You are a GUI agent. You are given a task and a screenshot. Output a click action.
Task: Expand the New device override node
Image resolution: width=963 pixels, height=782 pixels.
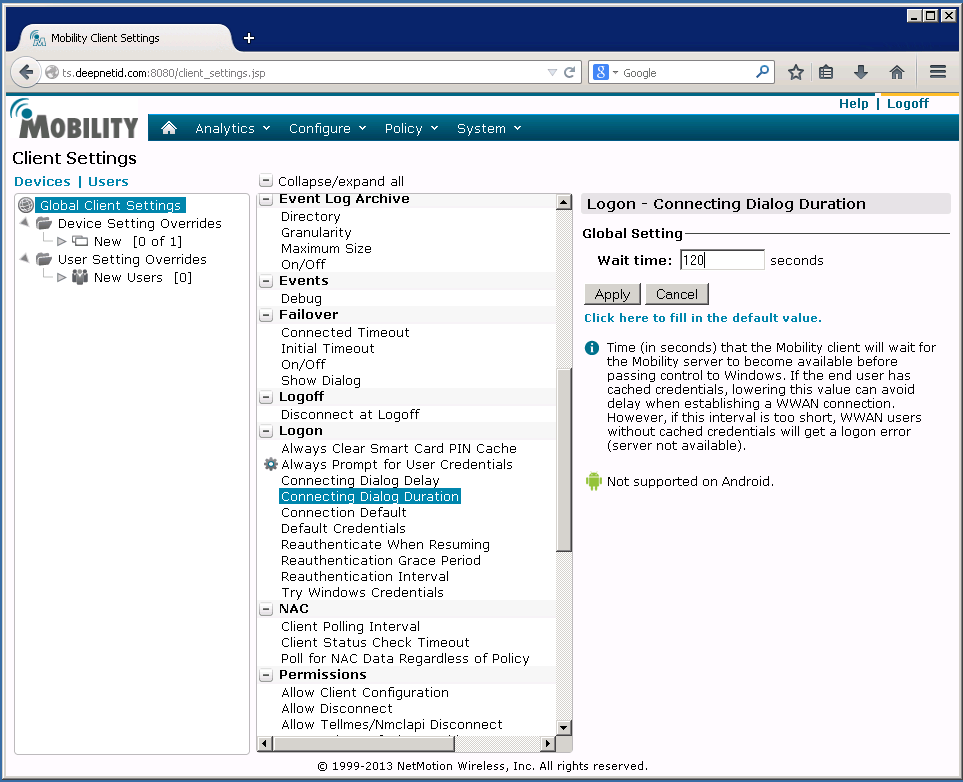(x=61, y=241)
